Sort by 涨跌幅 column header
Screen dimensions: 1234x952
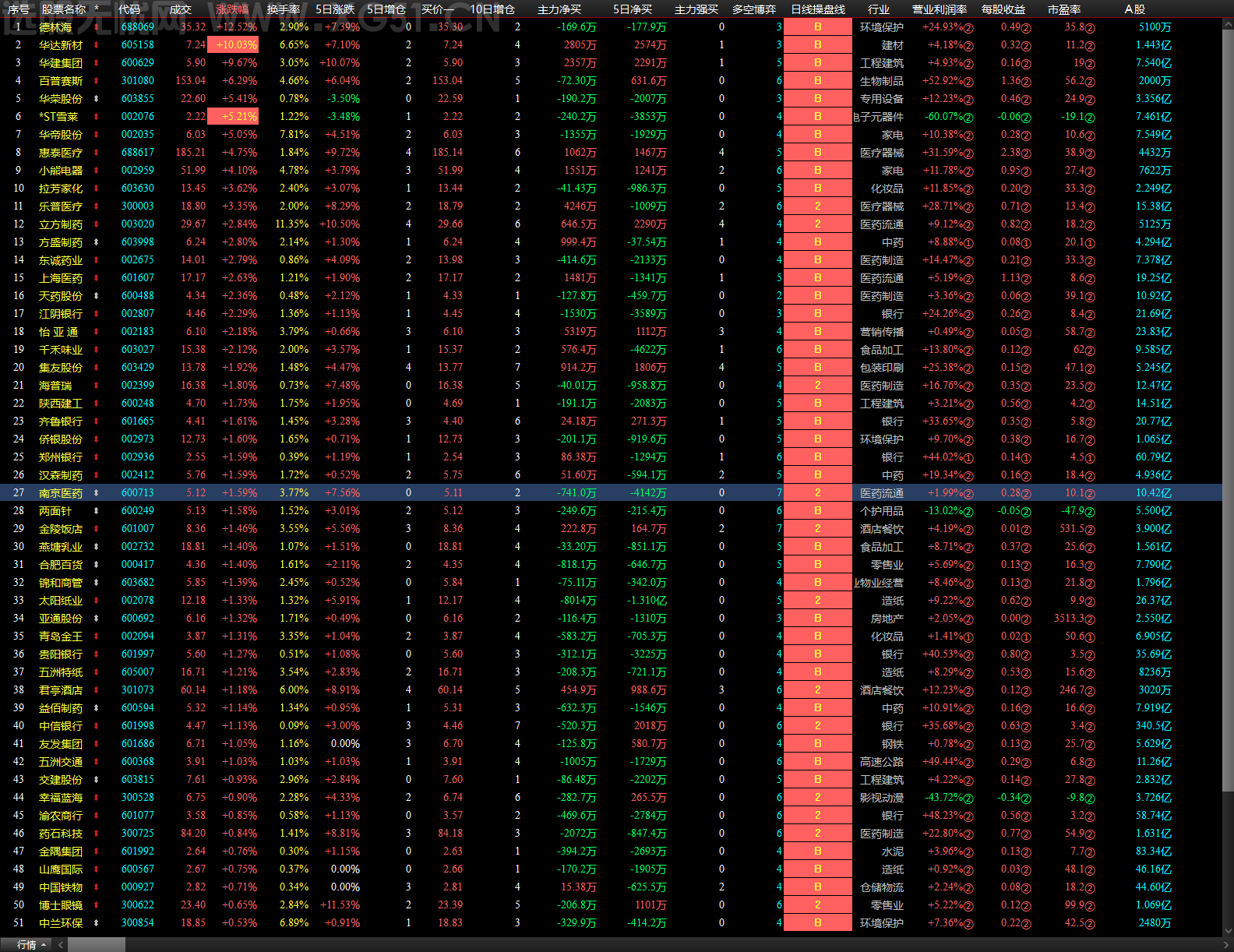(x=232, y=9)
